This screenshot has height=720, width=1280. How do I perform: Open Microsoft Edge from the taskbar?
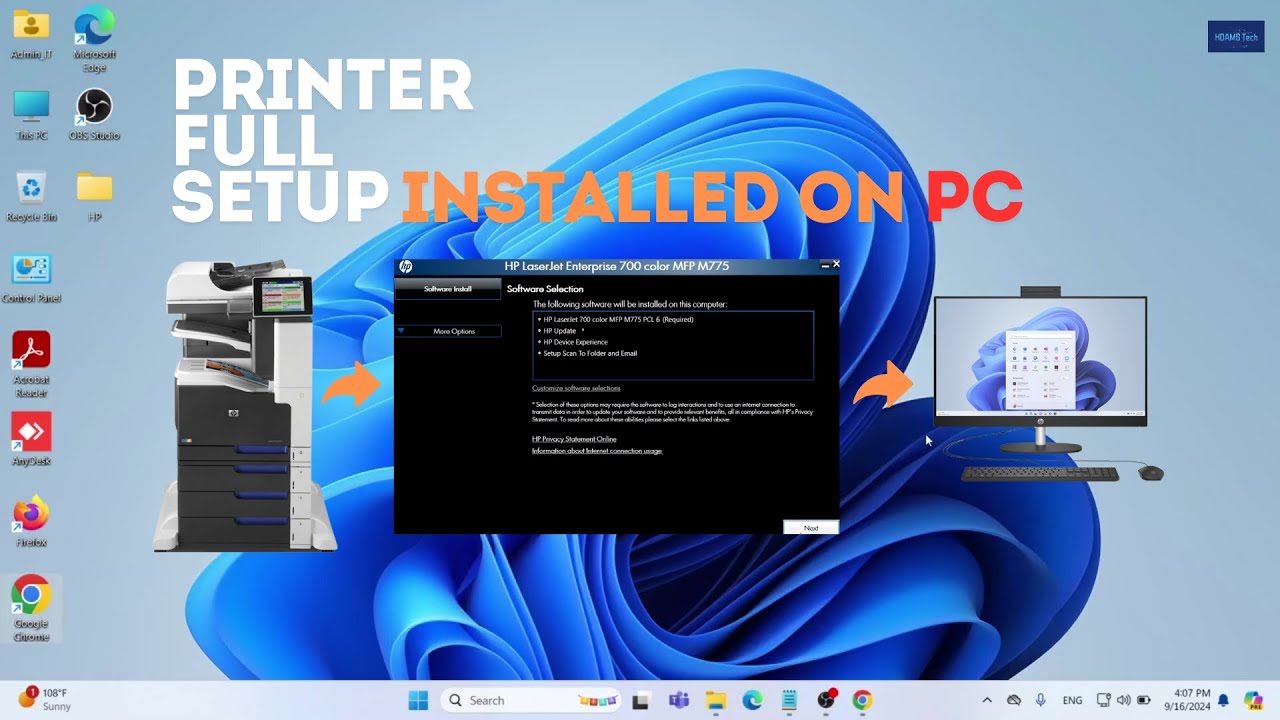(752, 700)
